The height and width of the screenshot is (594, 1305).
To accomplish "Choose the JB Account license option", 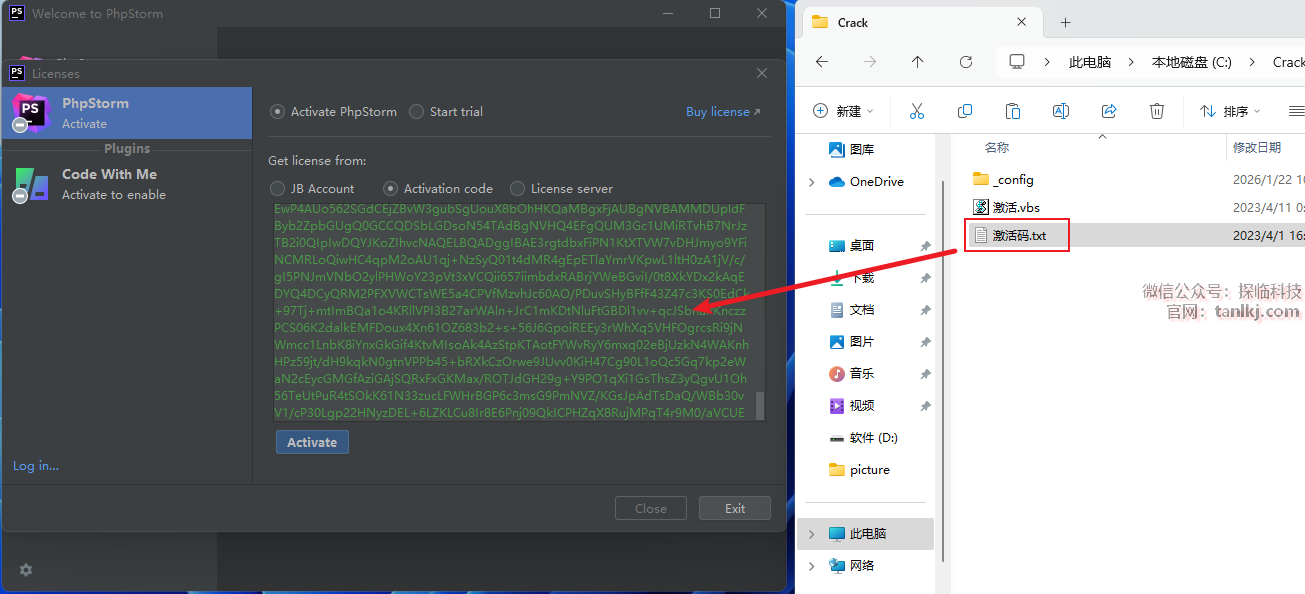I will [x=278, y=189].
